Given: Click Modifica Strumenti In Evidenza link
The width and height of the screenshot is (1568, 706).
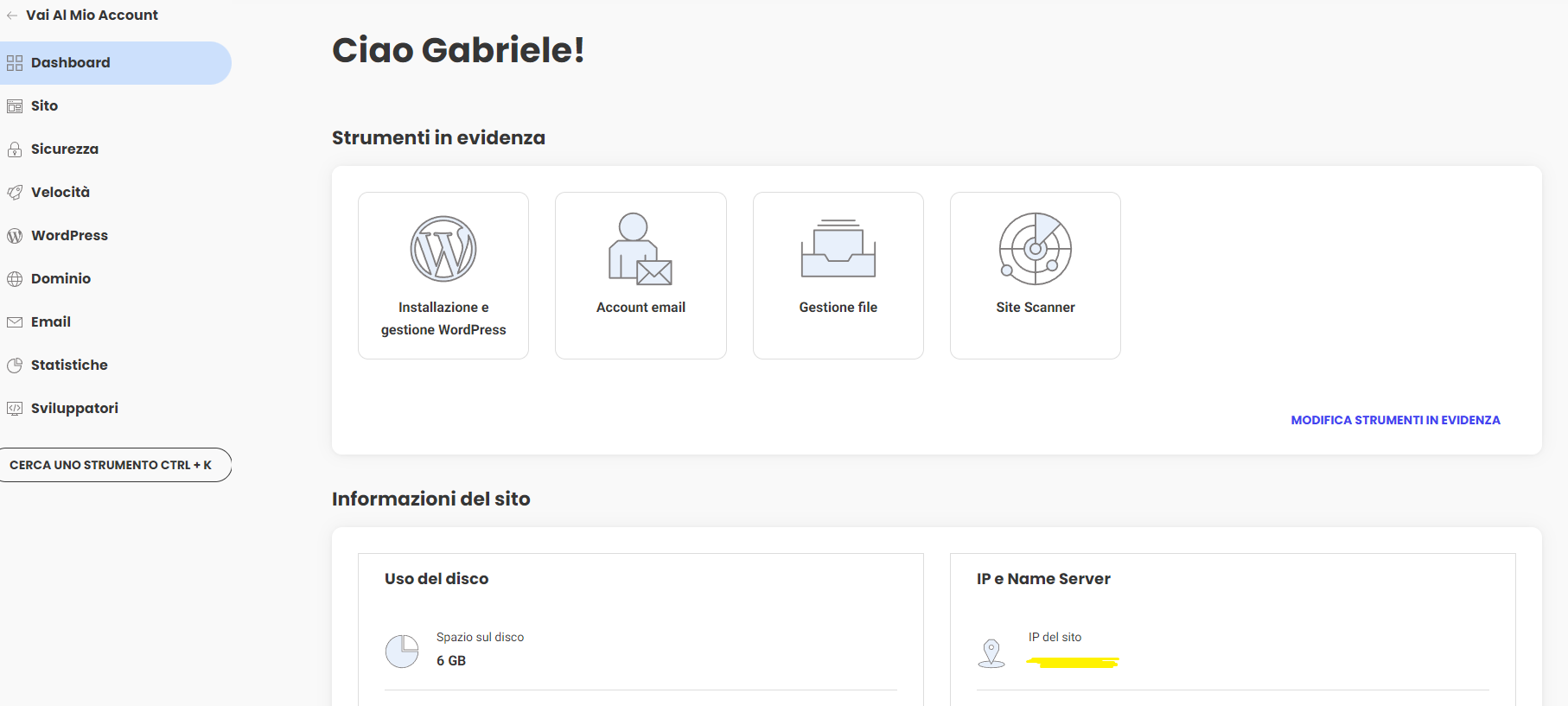Looking at the screenshot, I should pos(1395,420).
